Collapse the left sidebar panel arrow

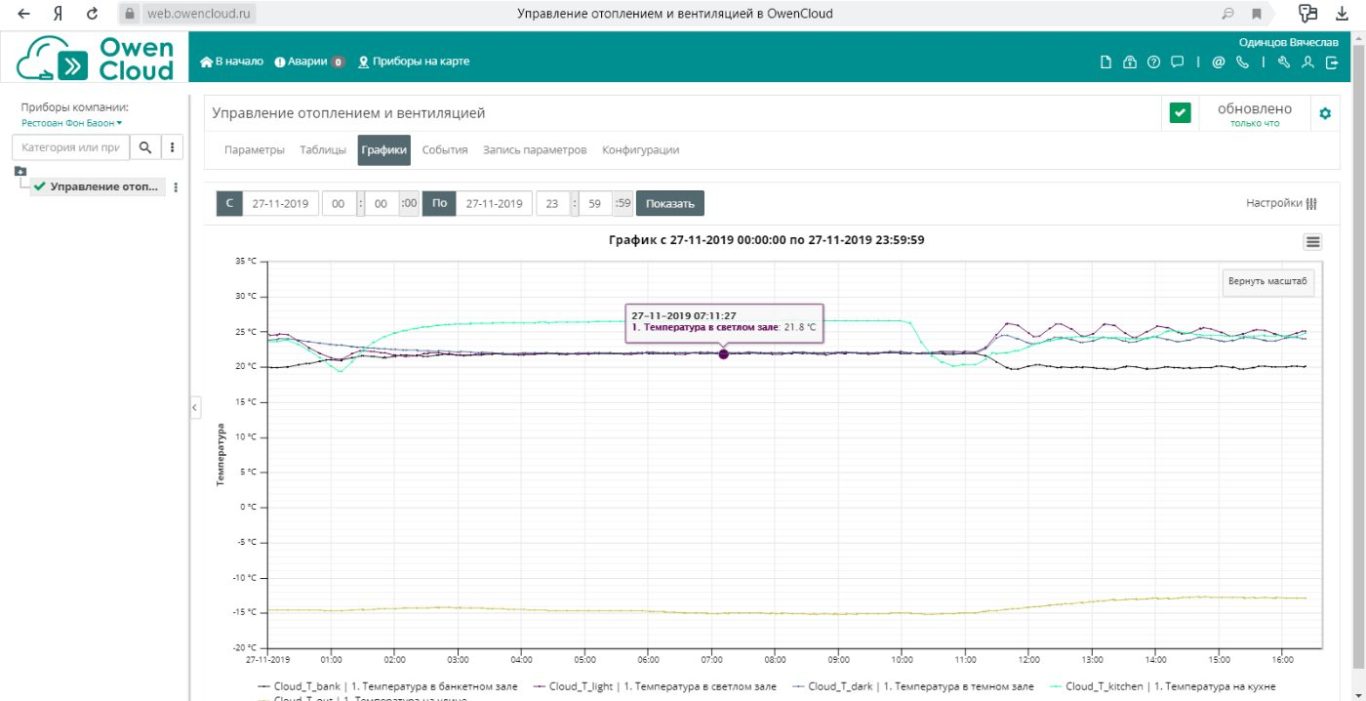pos(195,407)
